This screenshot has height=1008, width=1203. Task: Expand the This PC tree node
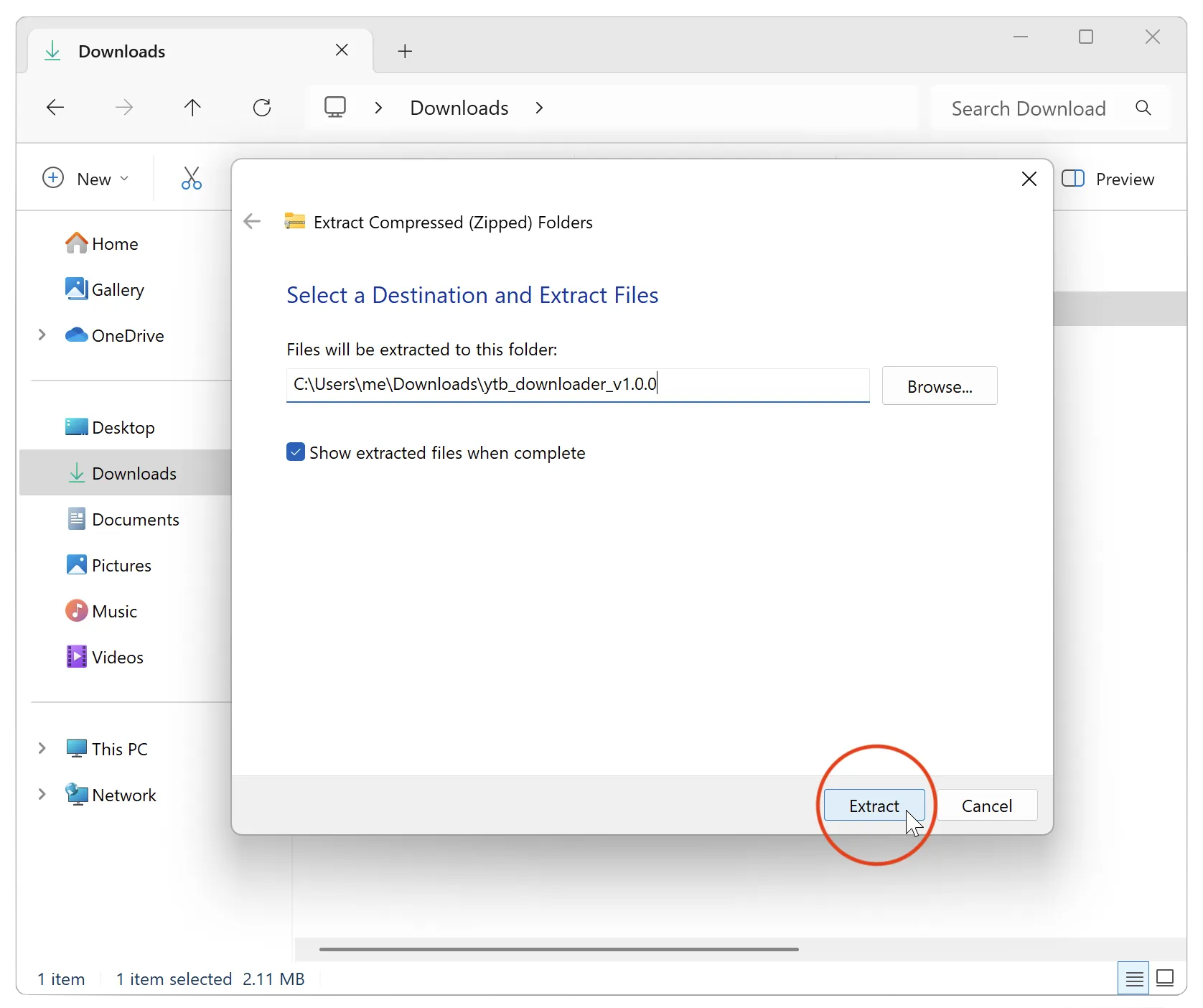42,749
